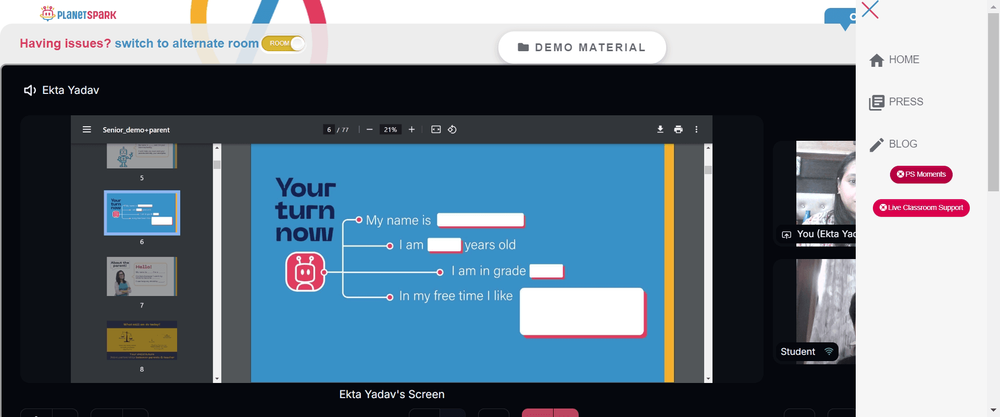Select page 5 thumbnail
Screen dimensions: 1000x417
click(142, 156)
